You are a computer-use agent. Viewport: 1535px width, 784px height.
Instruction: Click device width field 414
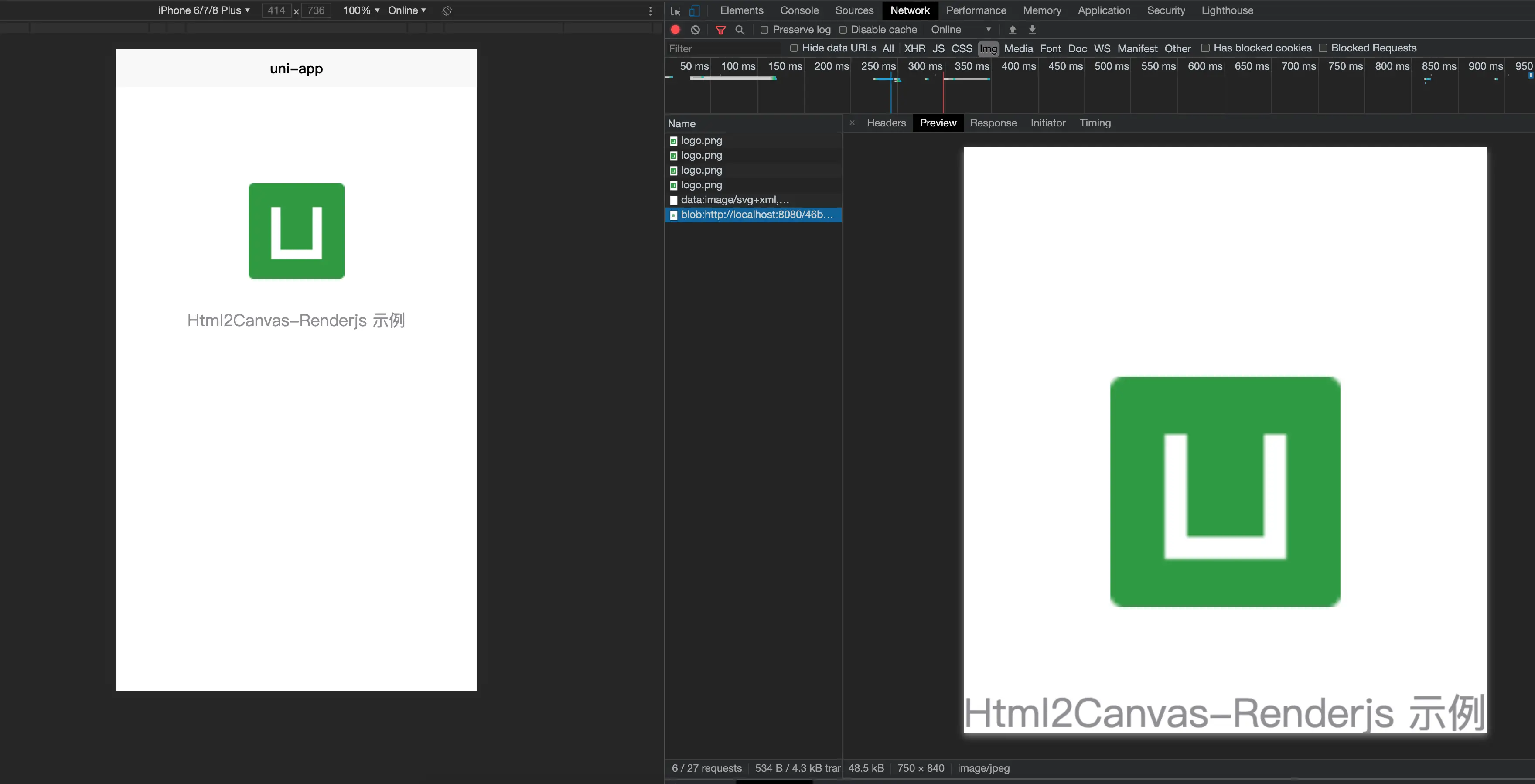pyautogui.click(x=276, y=11)
